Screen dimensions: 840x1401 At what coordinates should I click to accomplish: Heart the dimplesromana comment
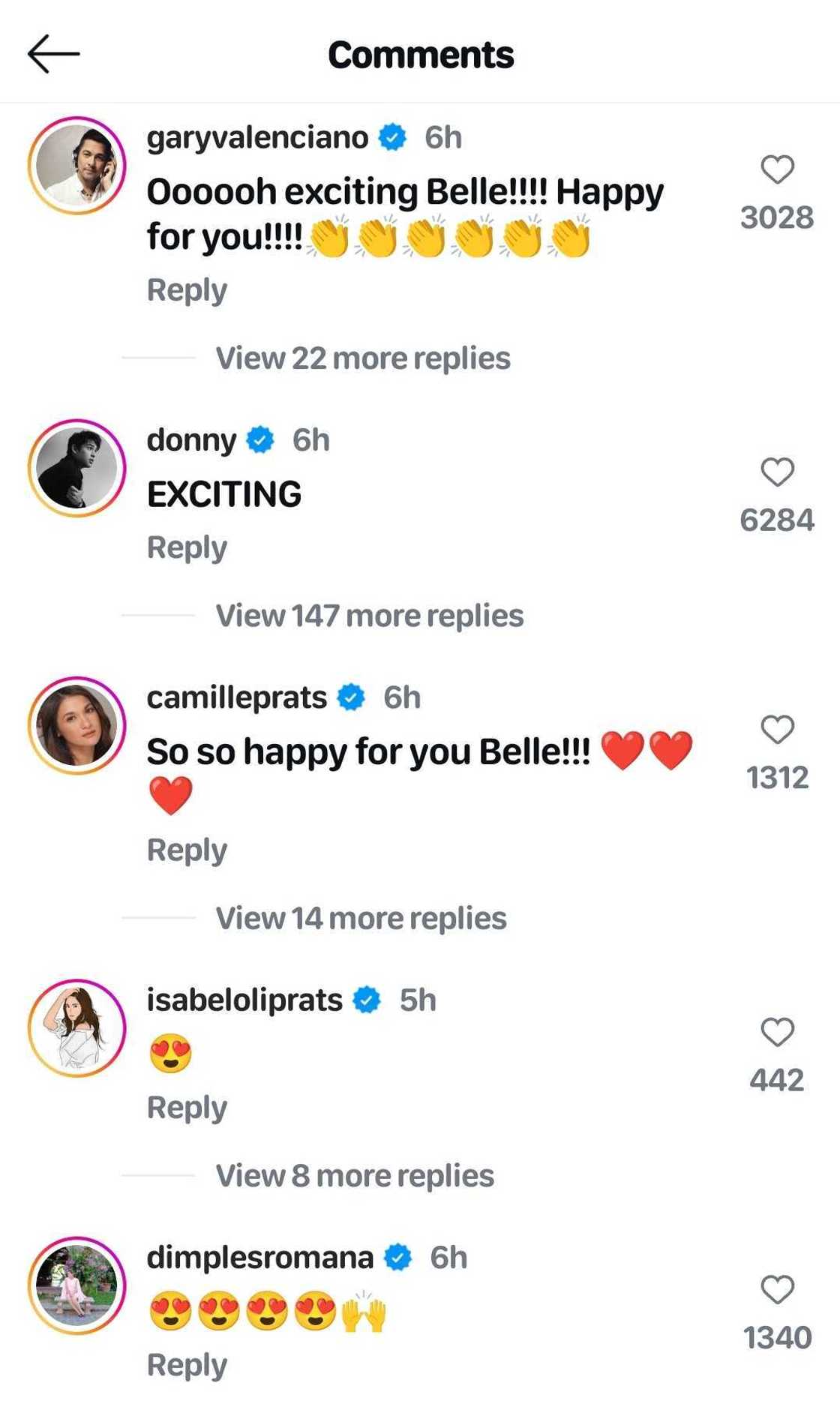pyautogui.click(x=777, y=1290)
